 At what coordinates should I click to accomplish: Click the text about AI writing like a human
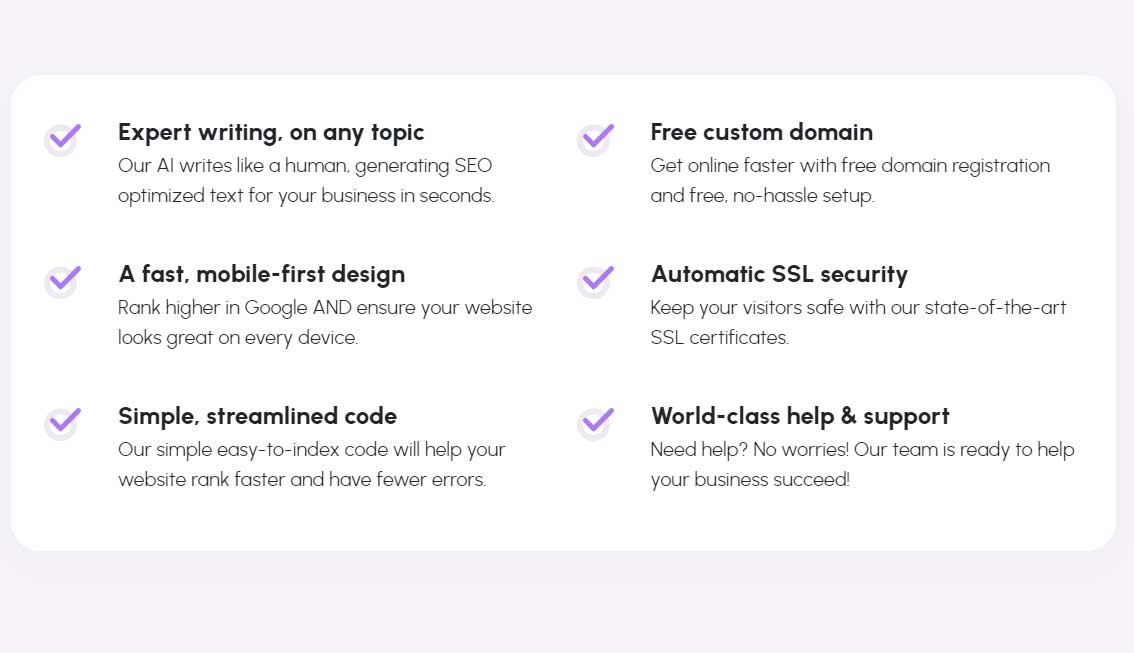pos(306,180)
